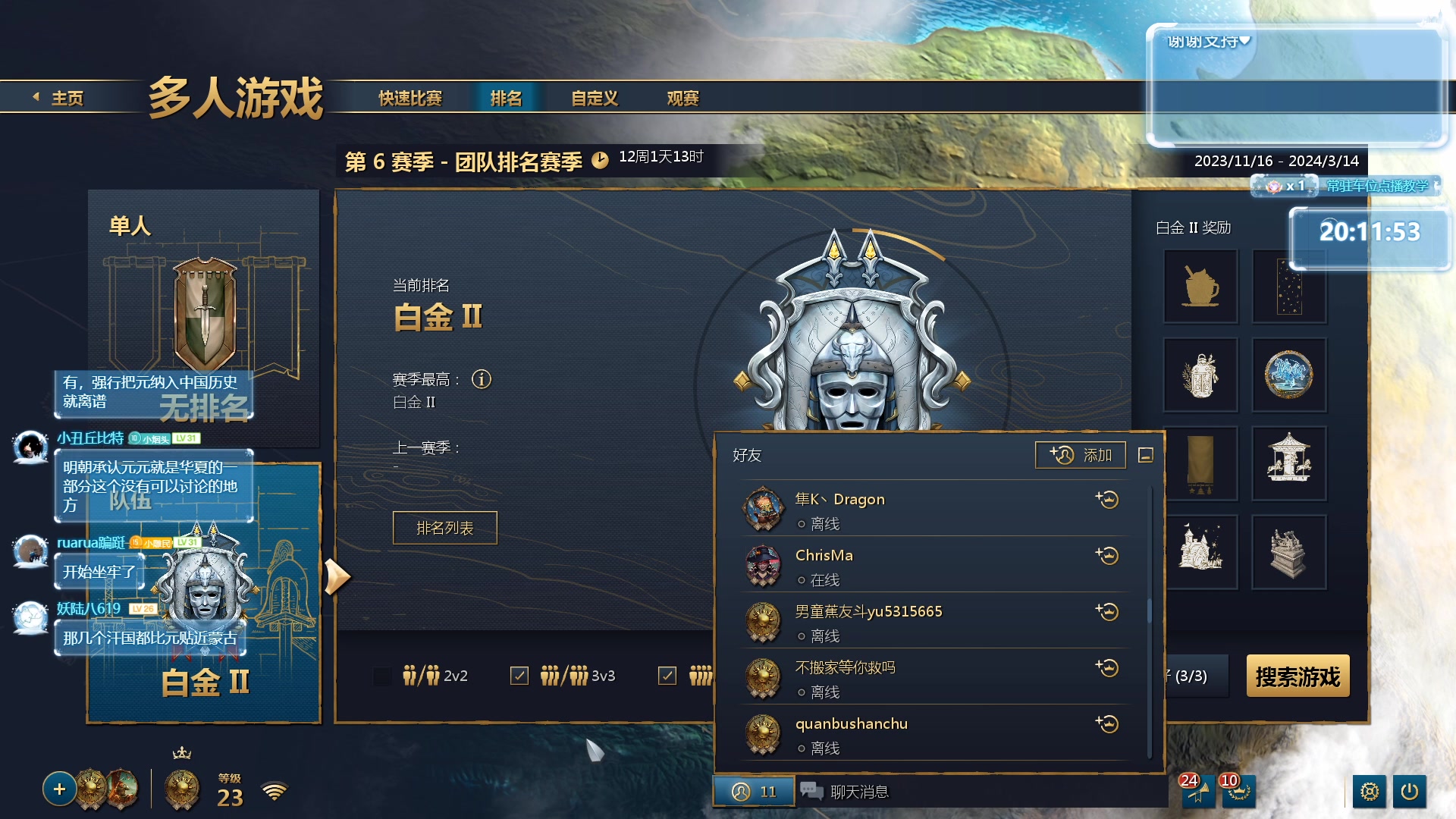Expand the side panel arrow
Image resolution: width=1456 pixels, height=819 pixels.
coord(337,577)
